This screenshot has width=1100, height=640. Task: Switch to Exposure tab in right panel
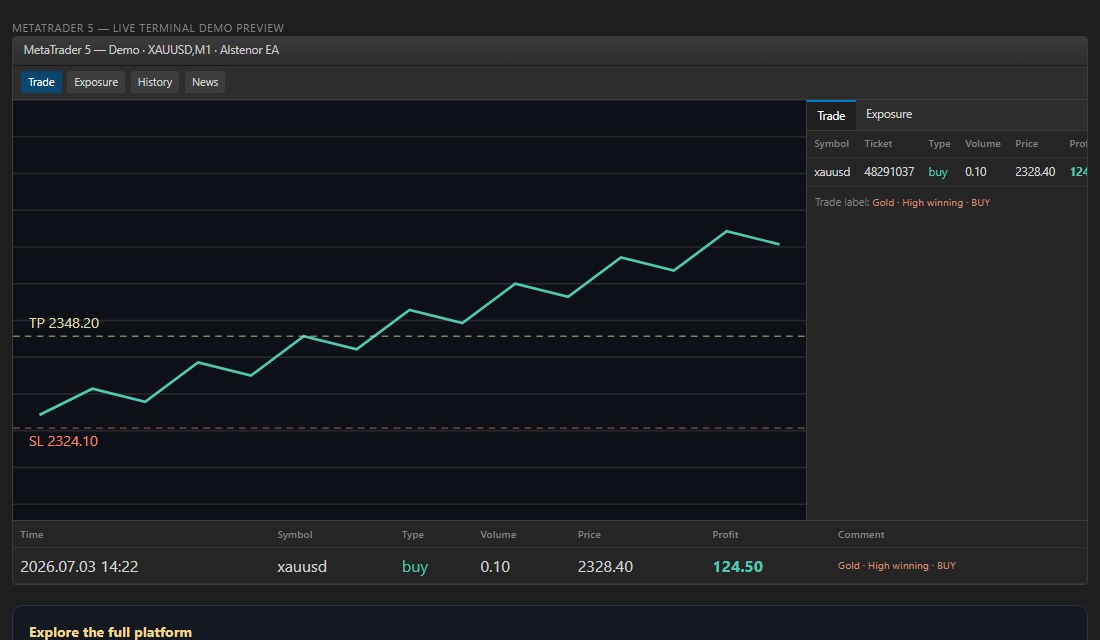pyautogui.click(x=889, y=114)
